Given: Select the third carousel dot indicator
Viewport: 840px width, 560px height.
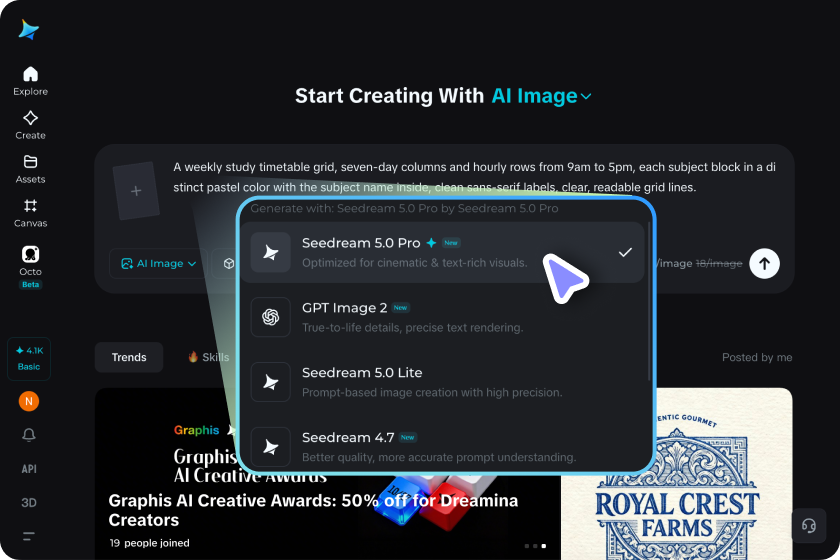Looking at the screenshot, I should point(544,546).
